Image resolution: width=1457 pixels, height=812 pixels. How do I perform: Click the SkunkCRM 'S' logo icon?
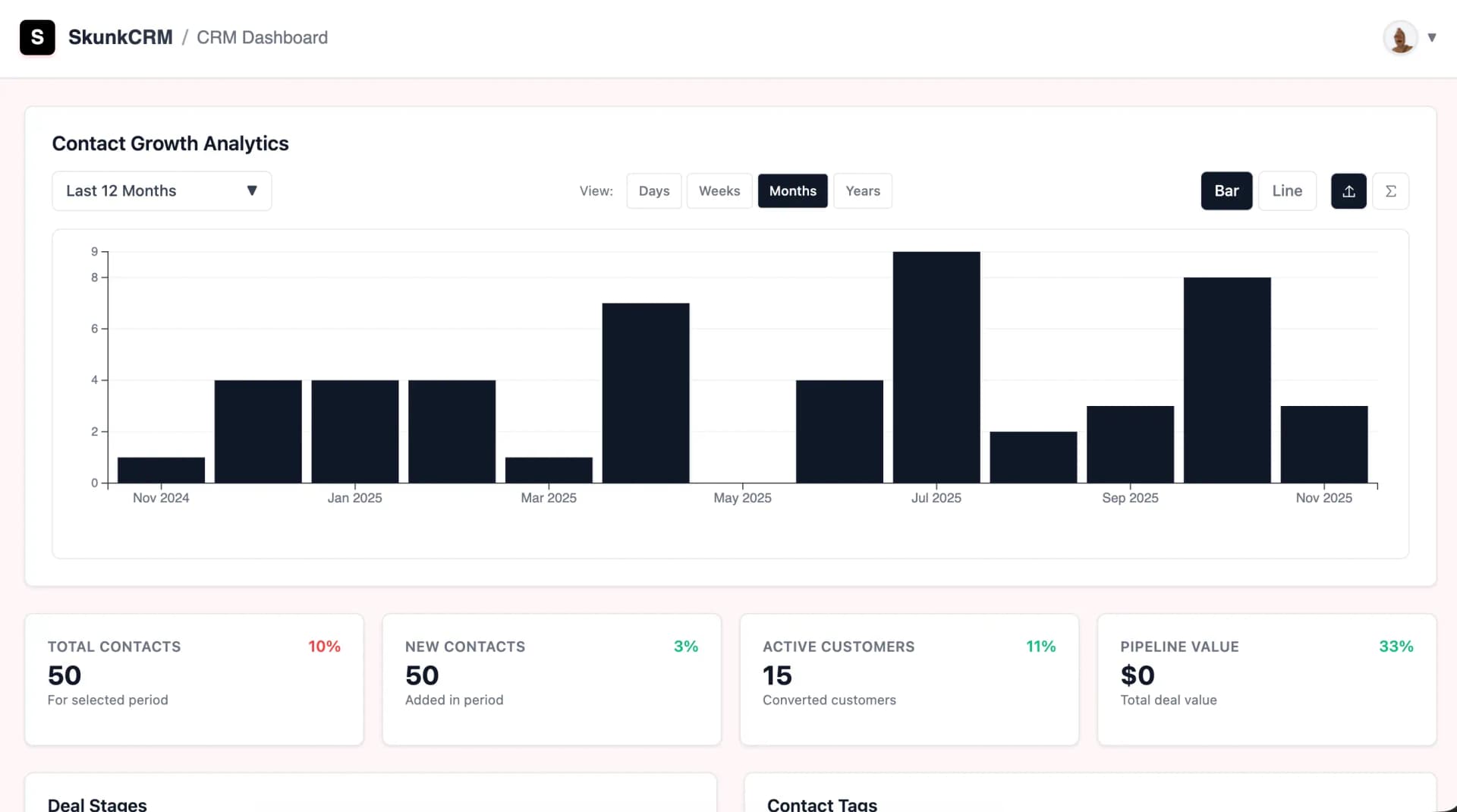pos(37,37)
